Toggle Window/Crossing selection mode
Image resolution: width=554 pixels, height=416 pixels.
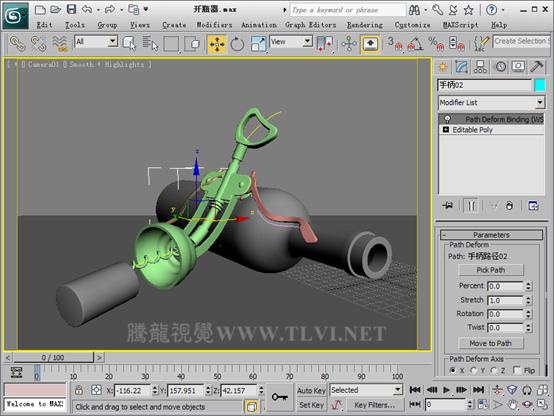(x=192, y=44)
